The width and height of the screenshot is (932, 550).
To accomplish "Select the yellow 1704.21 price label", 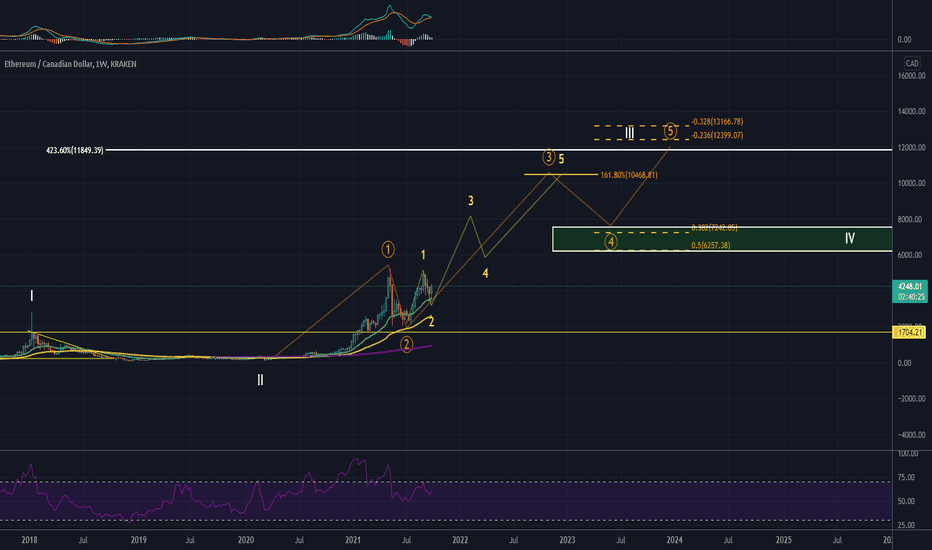I will click(x=909, y=332).
